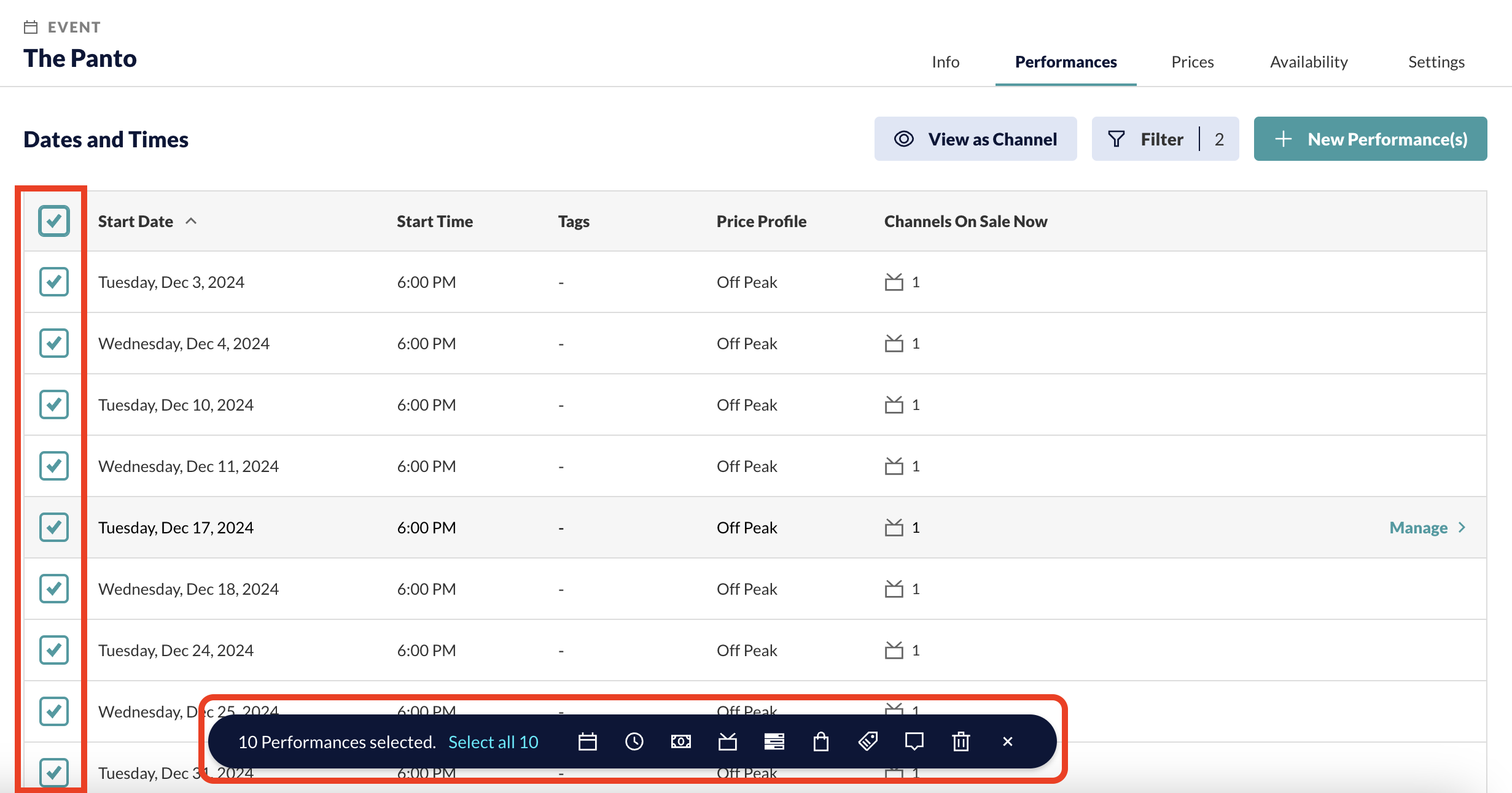
Task: Click the speech bubble icon in the bulk action bar
Action: [x=914, y=741]
